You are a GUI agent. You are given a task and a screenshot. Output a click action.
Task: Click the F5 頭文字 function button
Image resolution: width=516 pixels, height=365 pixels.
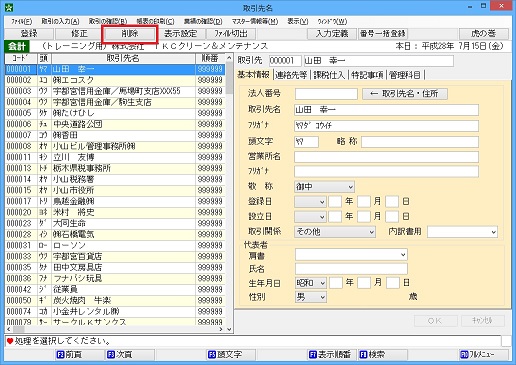click(231, 354)
